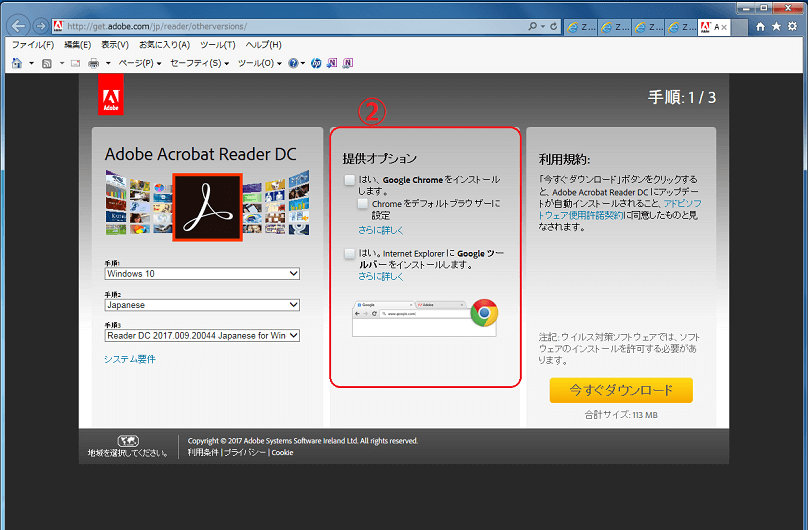Open the アドビソフトウェア使用許諾契約 link
Viewport: 808px width, 530px height.
coord(619,209)
